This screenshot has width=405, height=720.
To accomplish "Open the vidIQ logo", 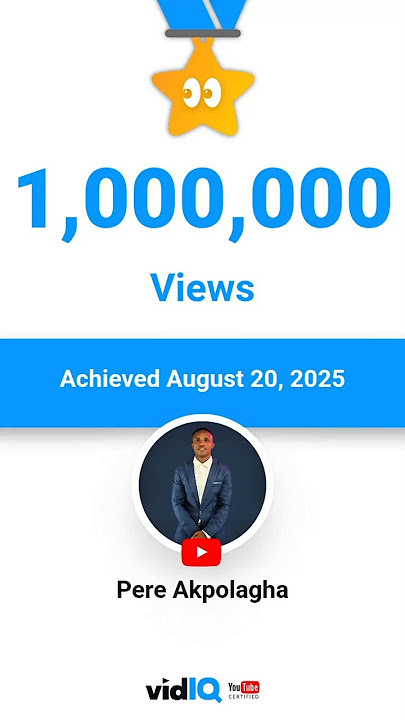I will [x=183, y=690].
